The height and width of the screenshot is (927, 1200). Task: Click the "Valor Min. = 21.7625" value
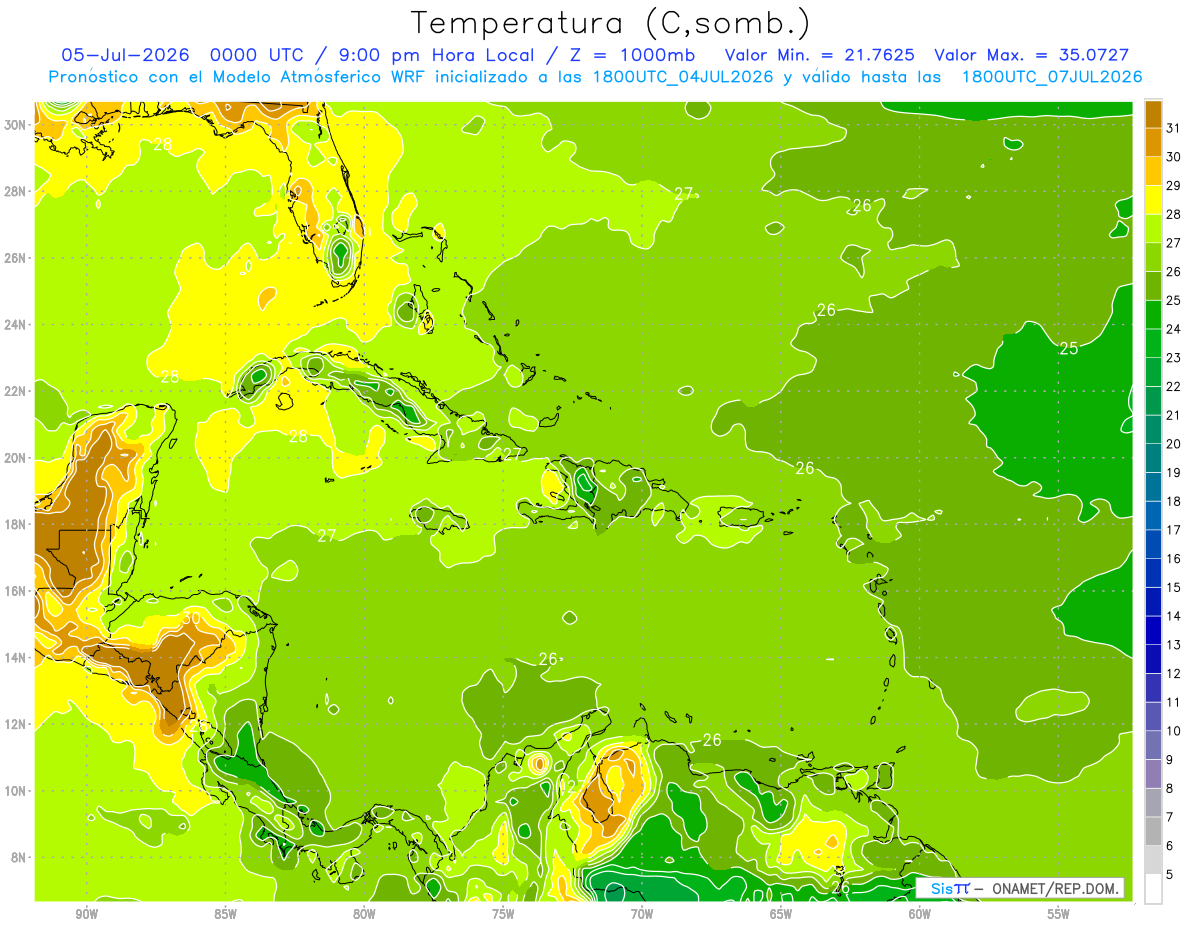point(820,54)
